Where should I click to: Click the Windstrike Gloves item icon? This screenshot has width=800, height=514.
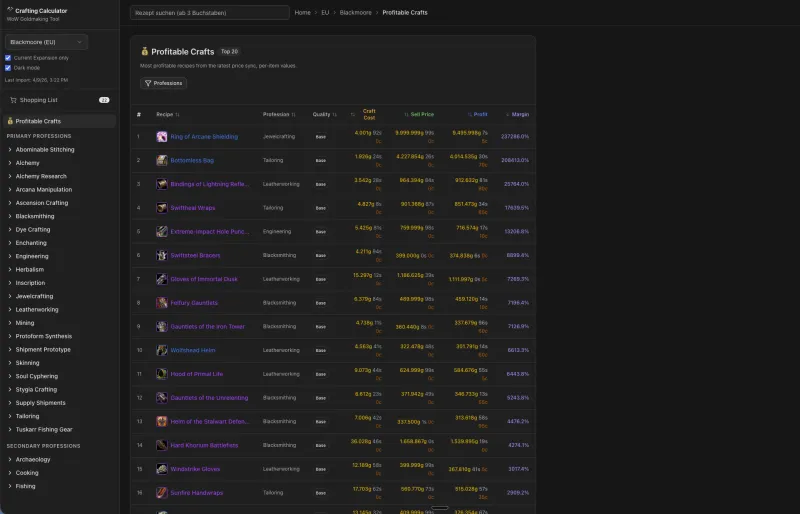[162, 469]
